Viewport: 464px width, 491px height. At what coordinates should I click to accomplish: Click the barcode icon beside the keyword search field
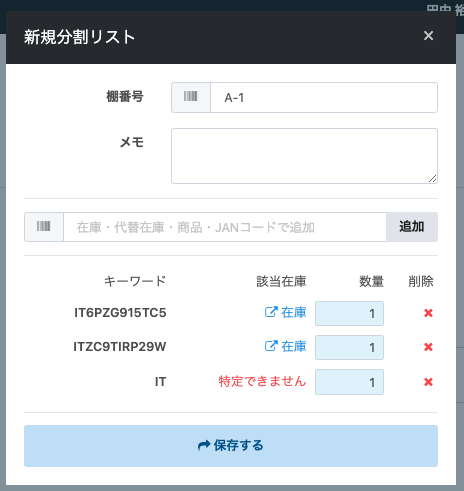click(x=44, y=227)
